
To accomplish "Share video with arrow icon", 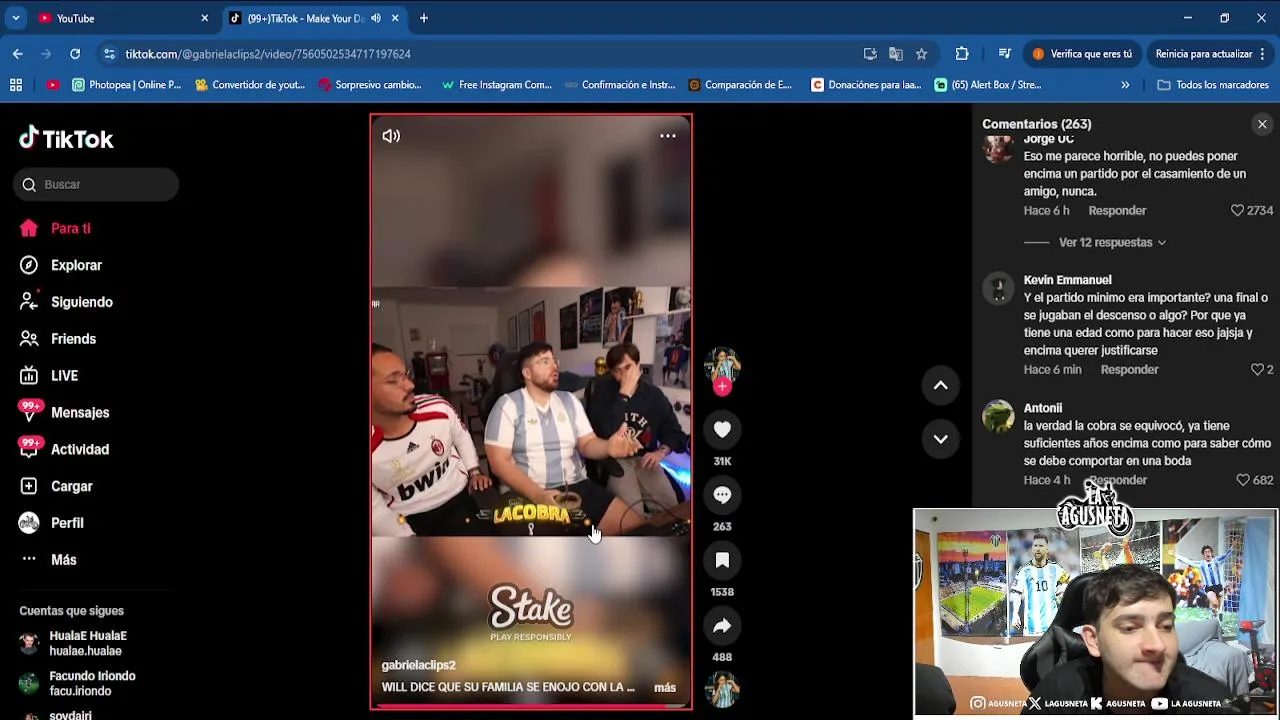I will point(722,626).
